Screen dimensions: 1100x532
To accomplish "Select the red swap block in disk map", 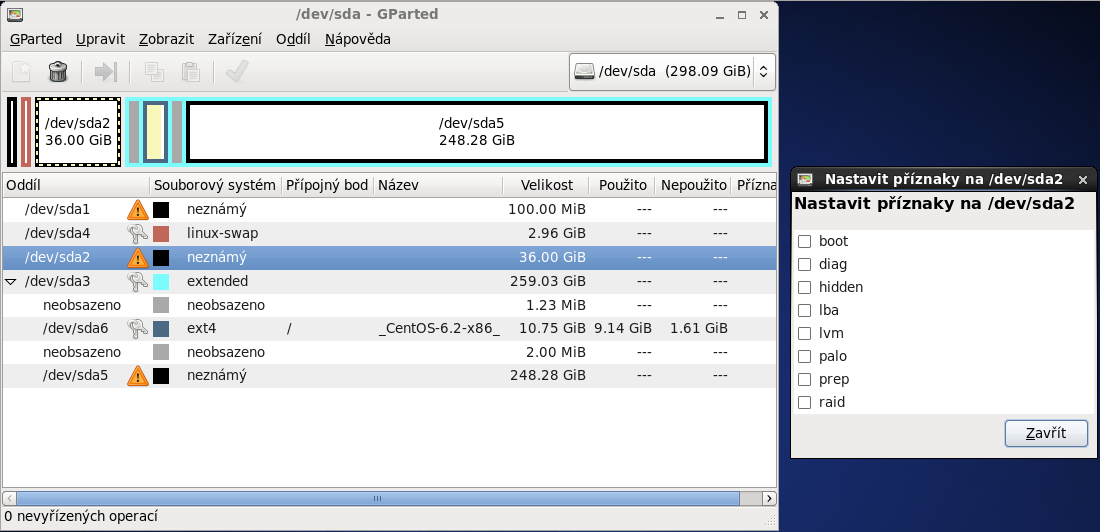I will click(x=26, y=132).
